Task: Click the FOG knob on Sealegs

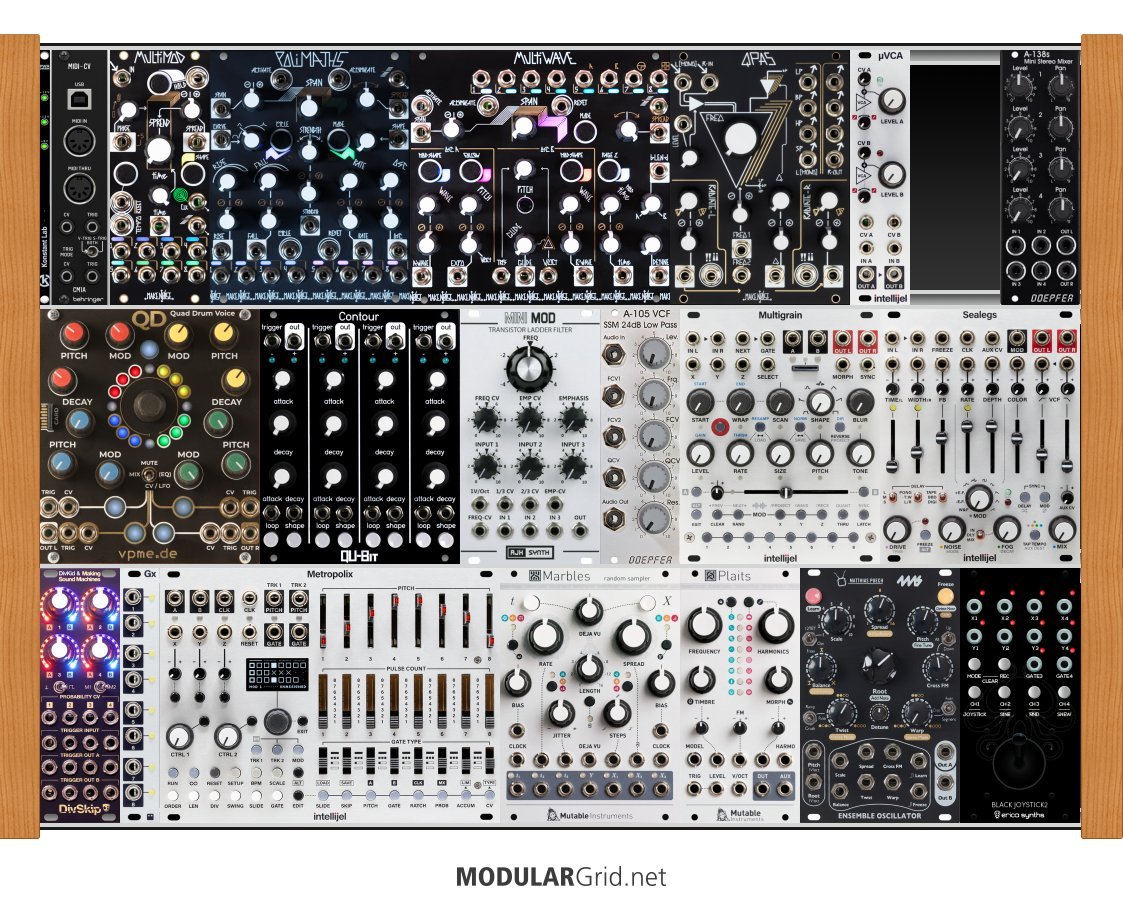Action: [1007, 529]
